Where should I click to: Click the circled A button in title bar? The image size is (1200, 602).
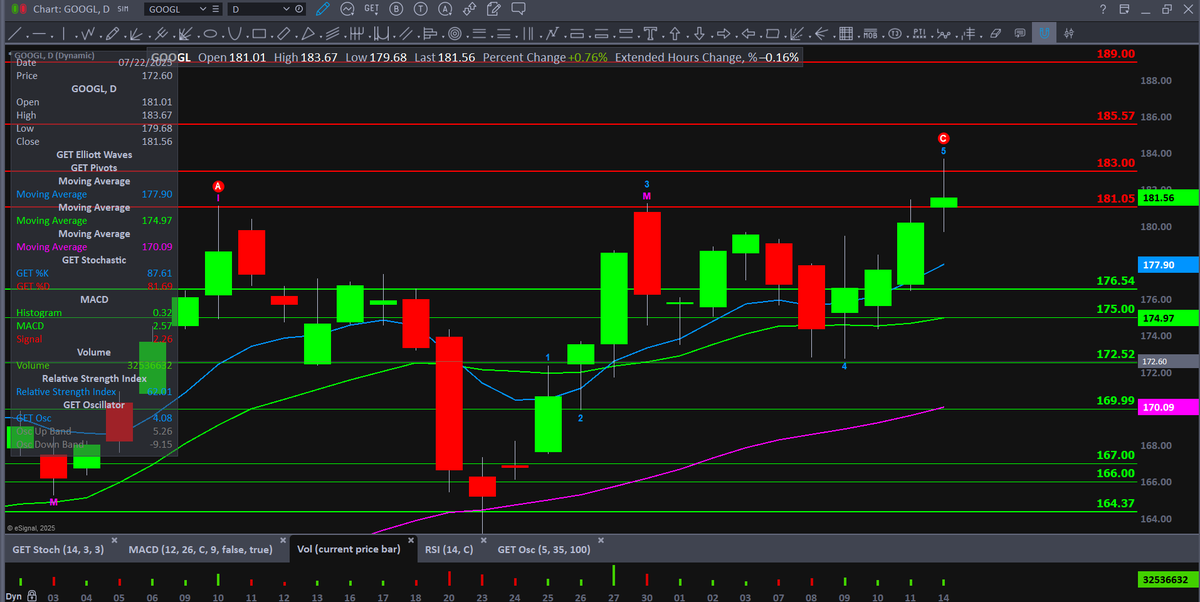pos(445,9)
